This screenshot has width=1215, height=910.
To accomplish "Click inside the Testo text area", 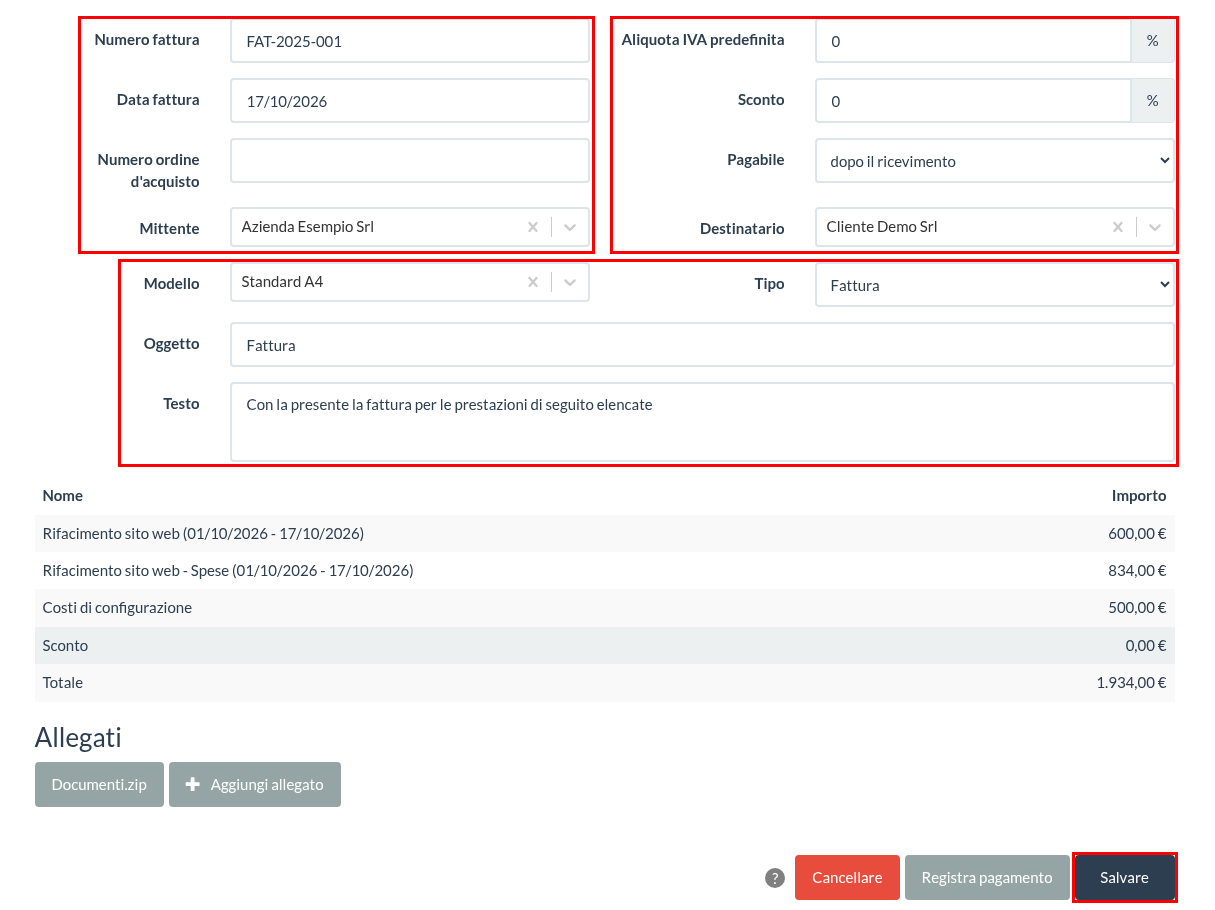I will pos(702,422).
